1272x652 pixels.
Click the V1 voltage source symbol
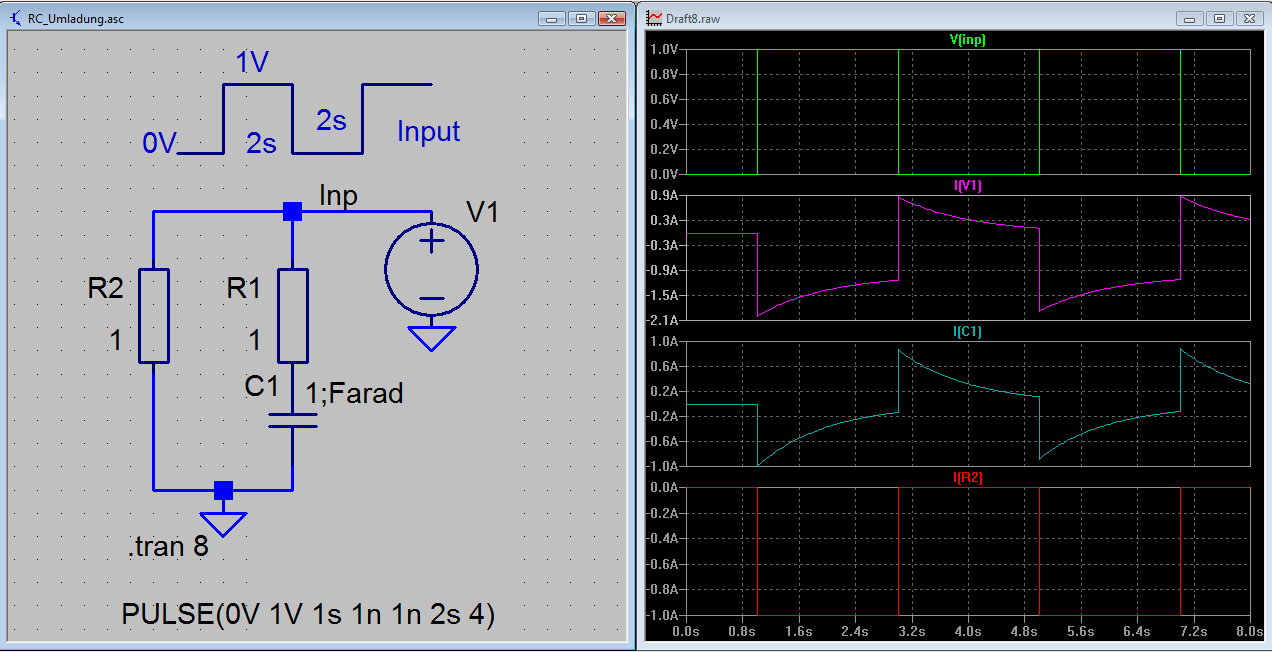[x=432, y=268]
